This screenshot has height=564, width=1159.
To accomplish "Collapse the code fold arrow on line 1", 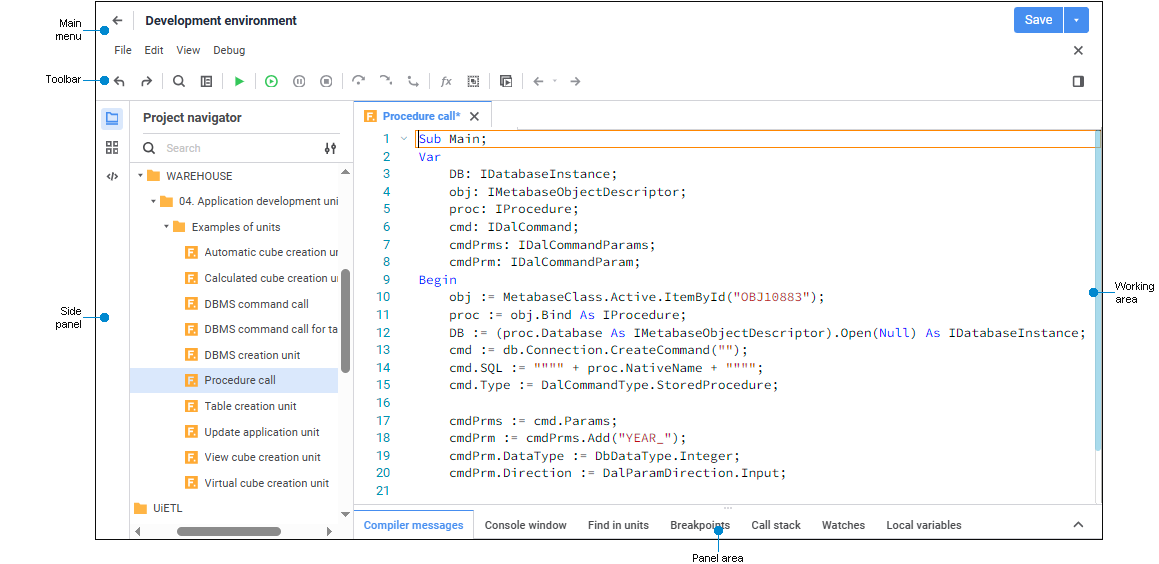I will pyautogui.click(x=404, y=139).
